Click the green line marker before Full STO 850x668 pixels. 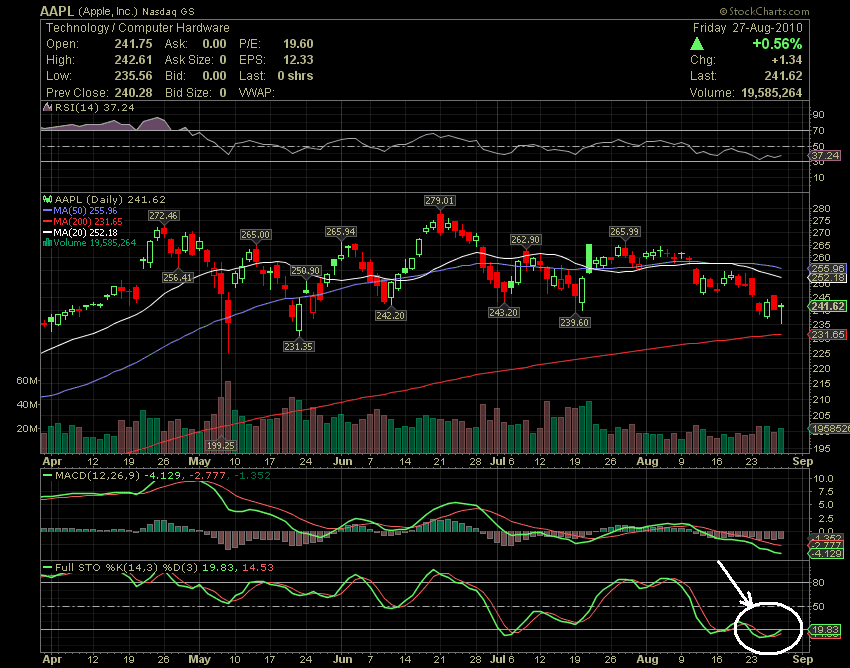(x=48, y=568)
